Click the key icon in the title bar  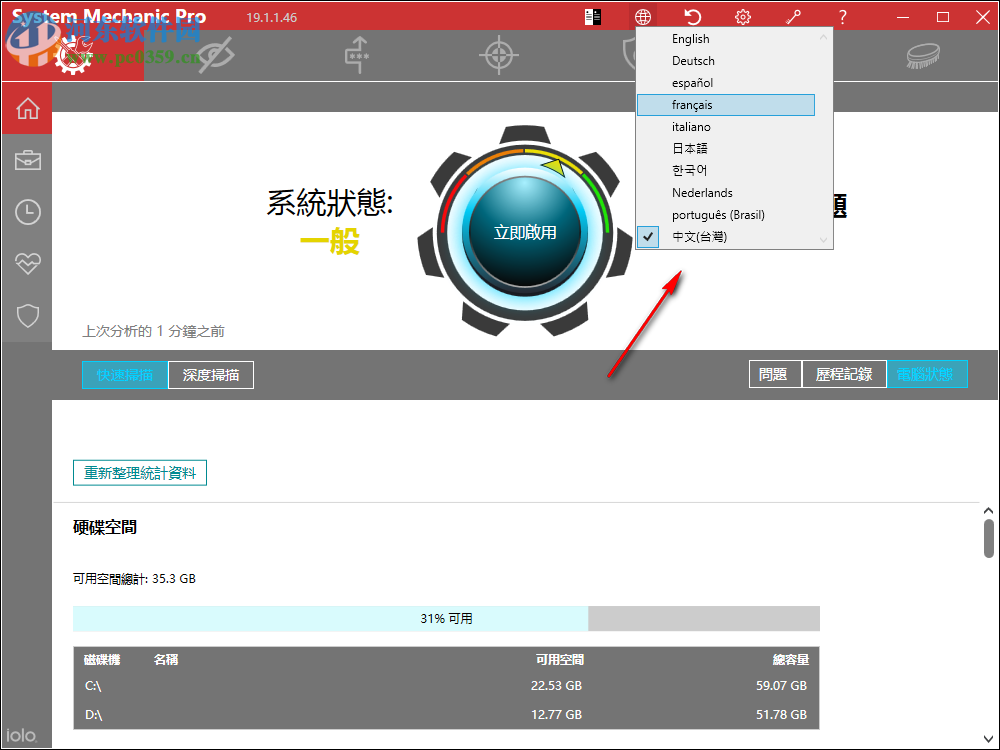point(793,16)
